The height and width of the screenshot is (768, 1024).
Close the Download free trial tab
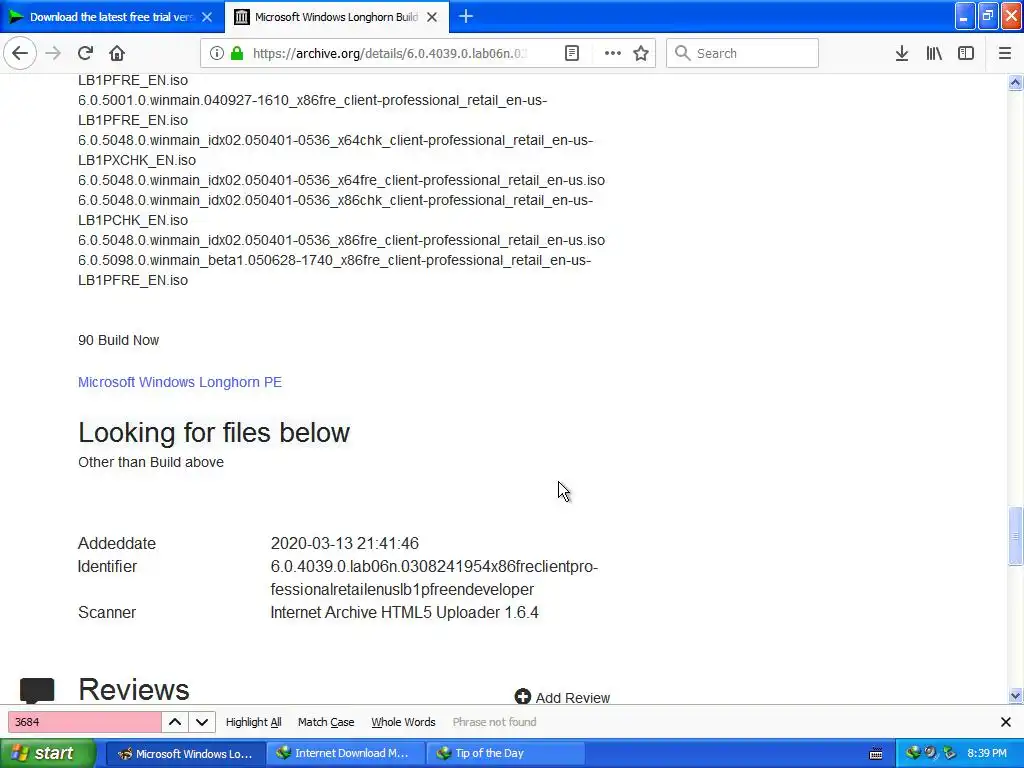[207, 17]
